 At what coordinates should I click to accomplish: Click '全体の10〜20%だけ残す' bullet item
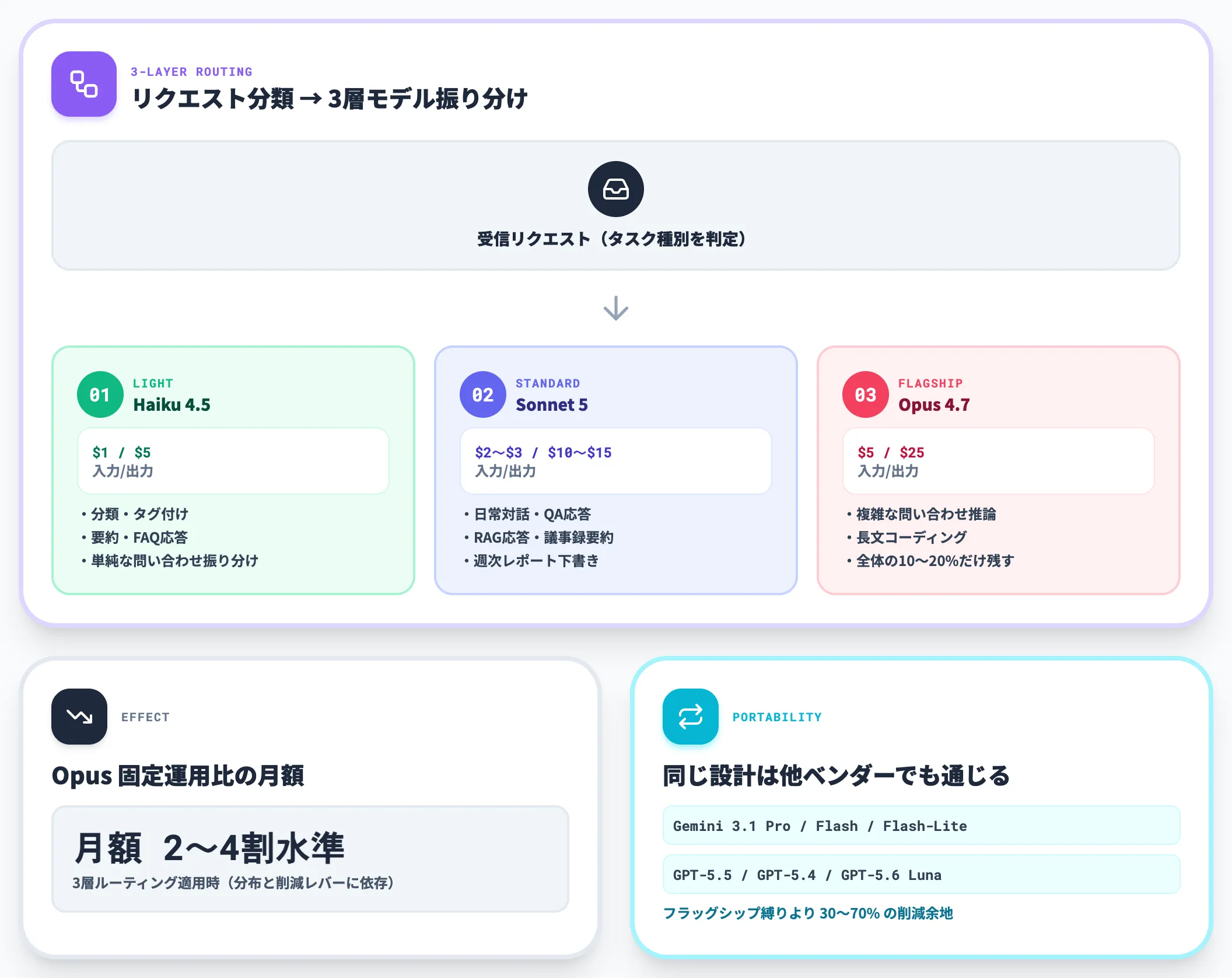click(930, 561)
